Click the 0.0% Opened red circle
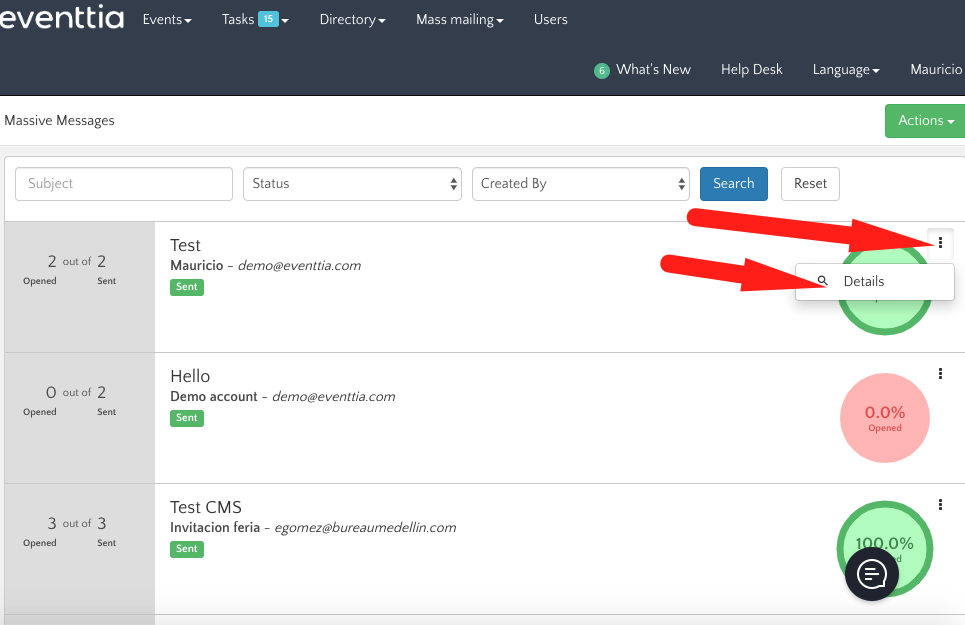 pos(885,418)
